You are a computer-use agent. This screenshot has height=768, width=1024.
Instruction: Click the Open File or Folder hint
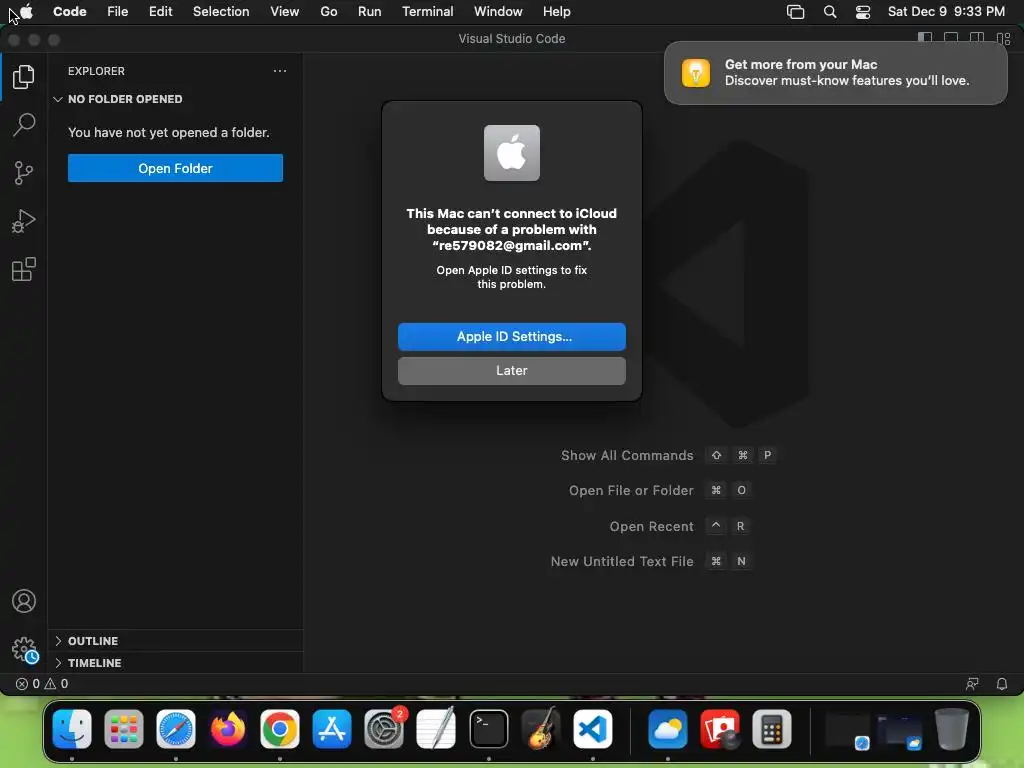coord(660,490)
